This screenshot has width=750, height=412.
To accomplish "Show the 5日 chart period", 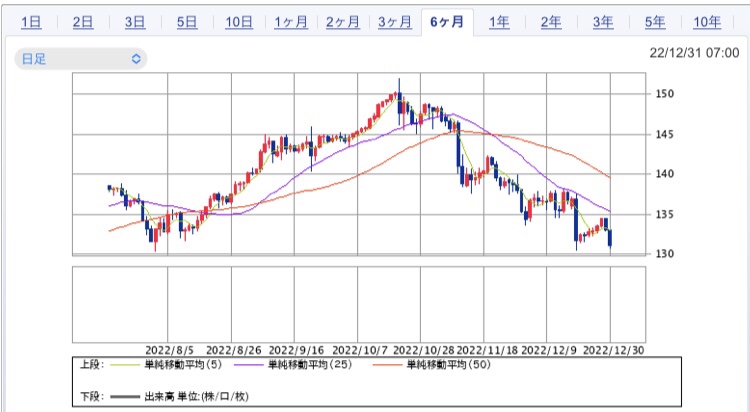I will point(187,22).
